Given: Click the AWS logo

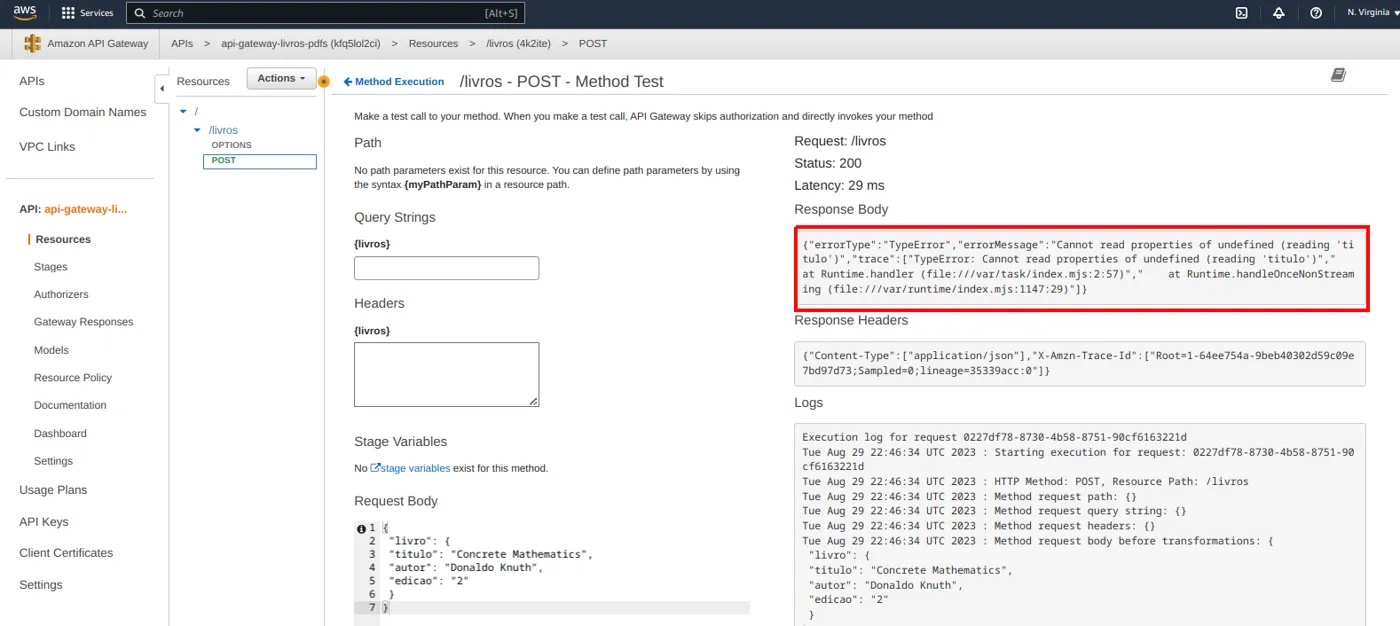Looking at the screenshot, I should 25,13.
